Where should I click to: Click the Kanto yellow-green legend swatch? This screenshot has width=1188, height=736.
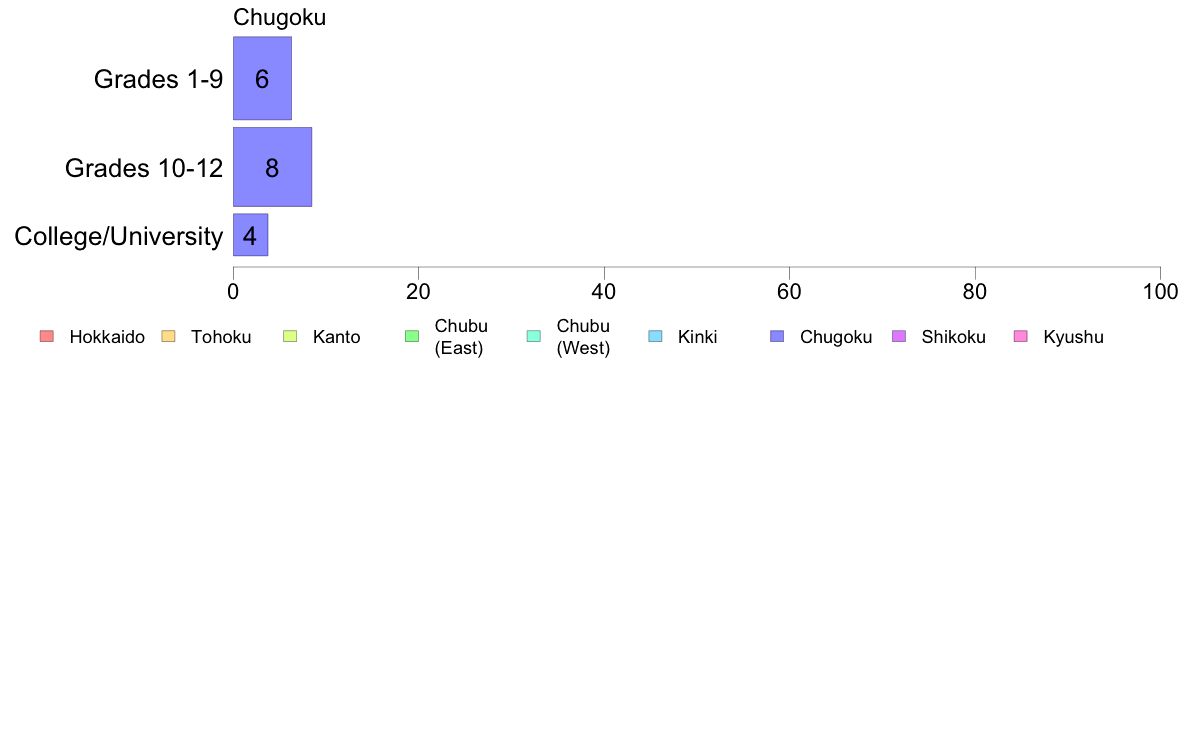[290, 337]
